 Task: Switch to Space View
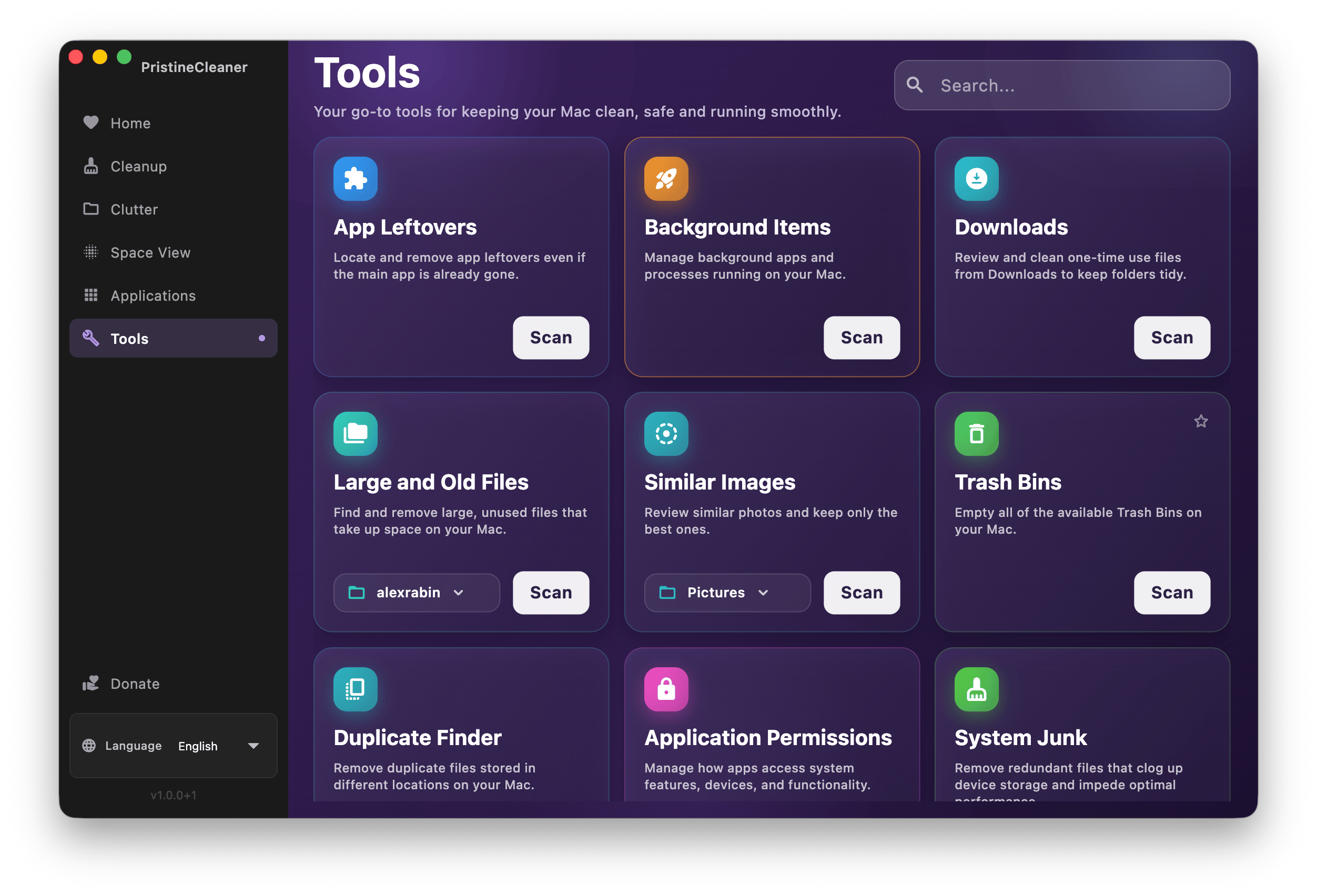coord(174,252)
